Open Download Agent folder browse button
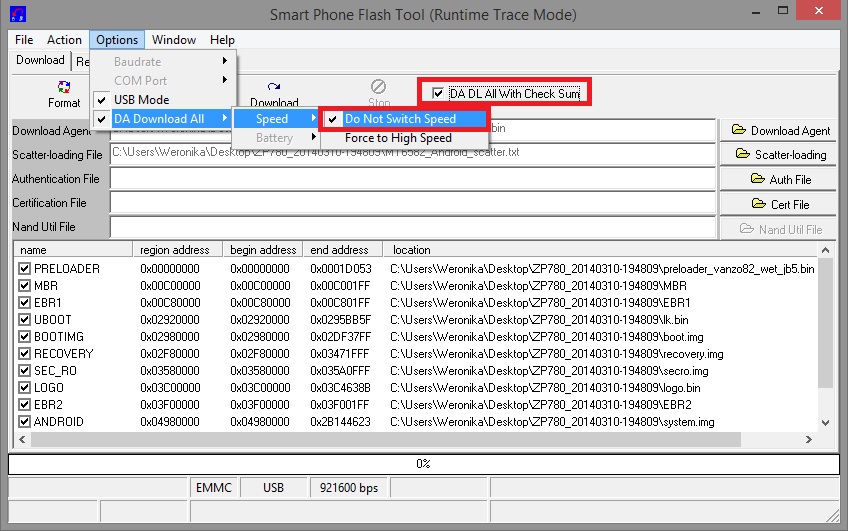 780,131
